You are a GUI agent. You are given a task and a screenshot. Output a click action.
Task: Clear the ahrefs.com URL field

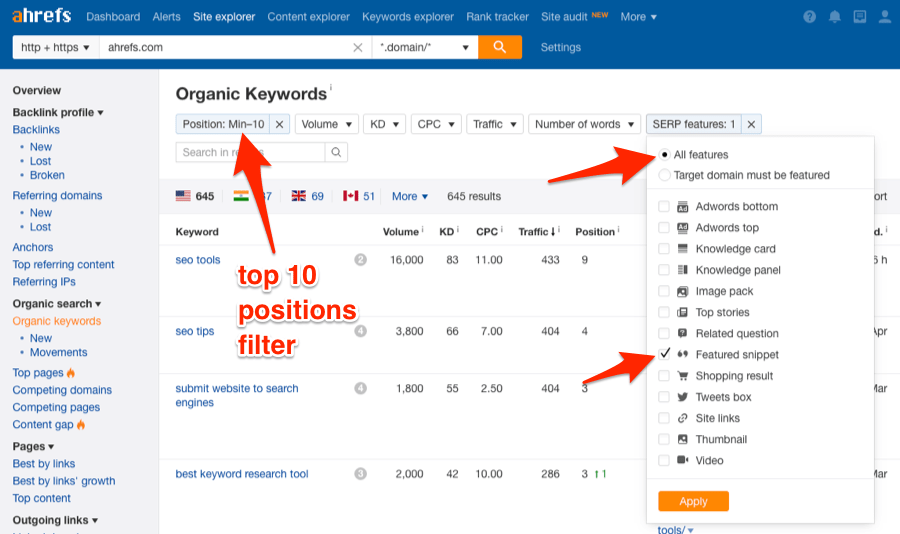[x=358, y=48]
